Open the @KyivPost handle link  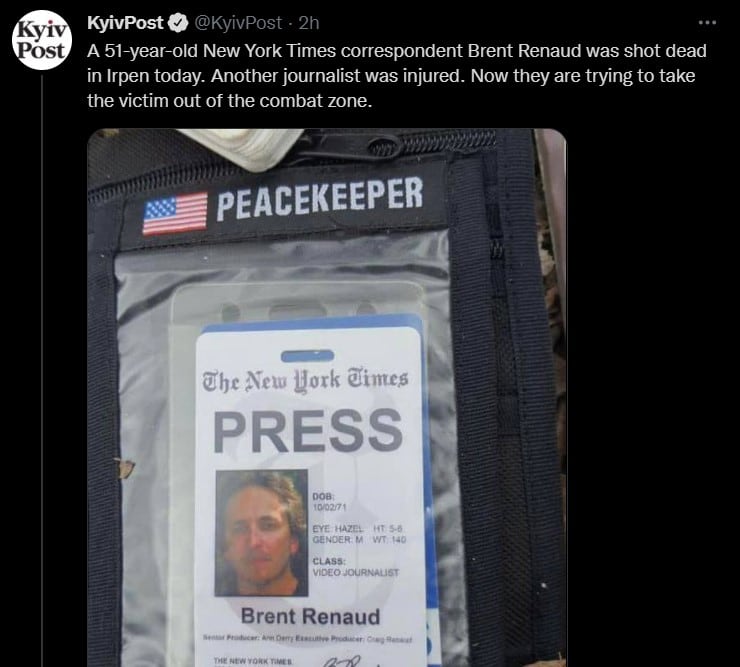pyautogui.click(x=238, y=23)
